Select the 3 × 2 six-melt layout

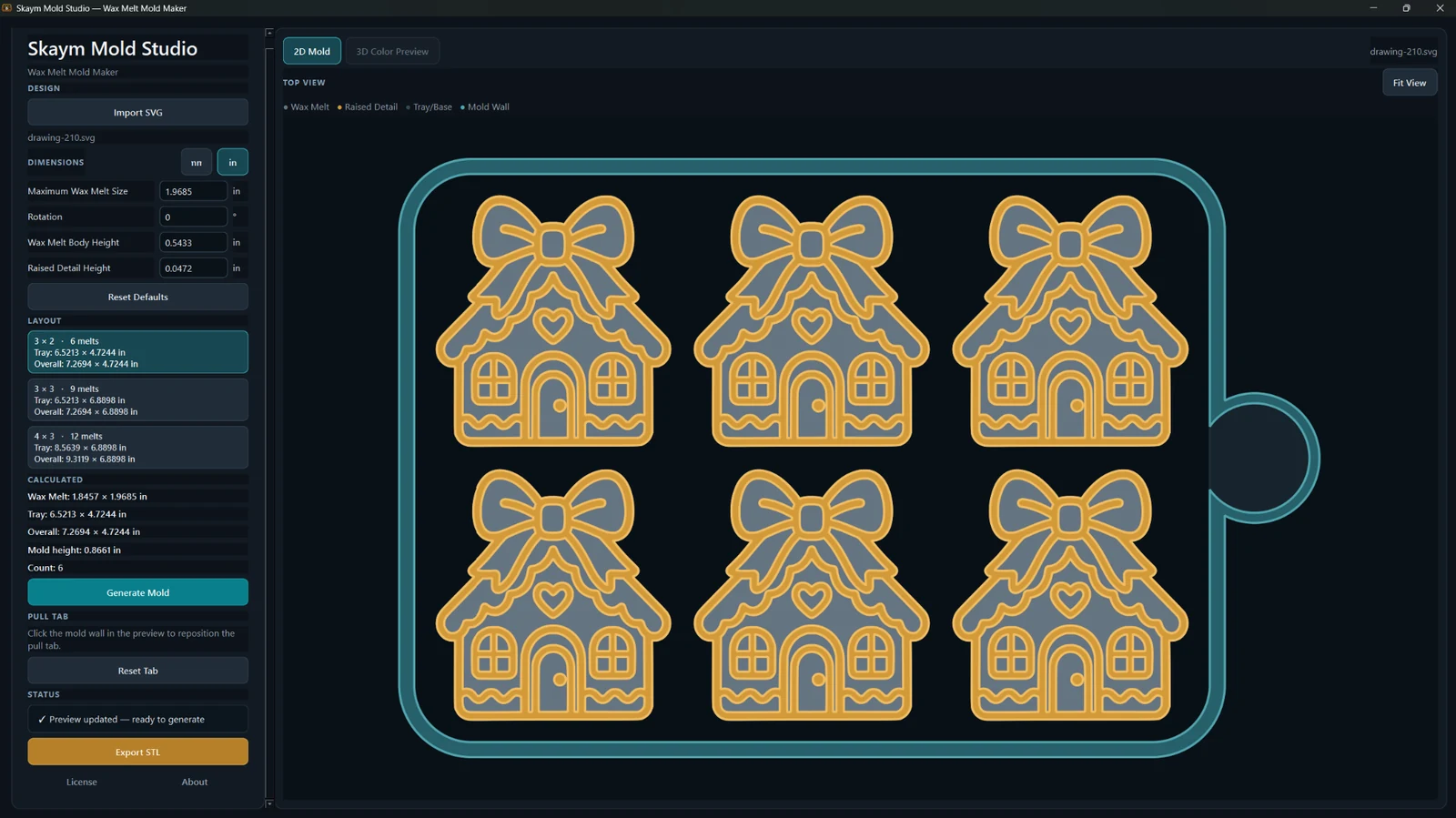tap(137, 352)
